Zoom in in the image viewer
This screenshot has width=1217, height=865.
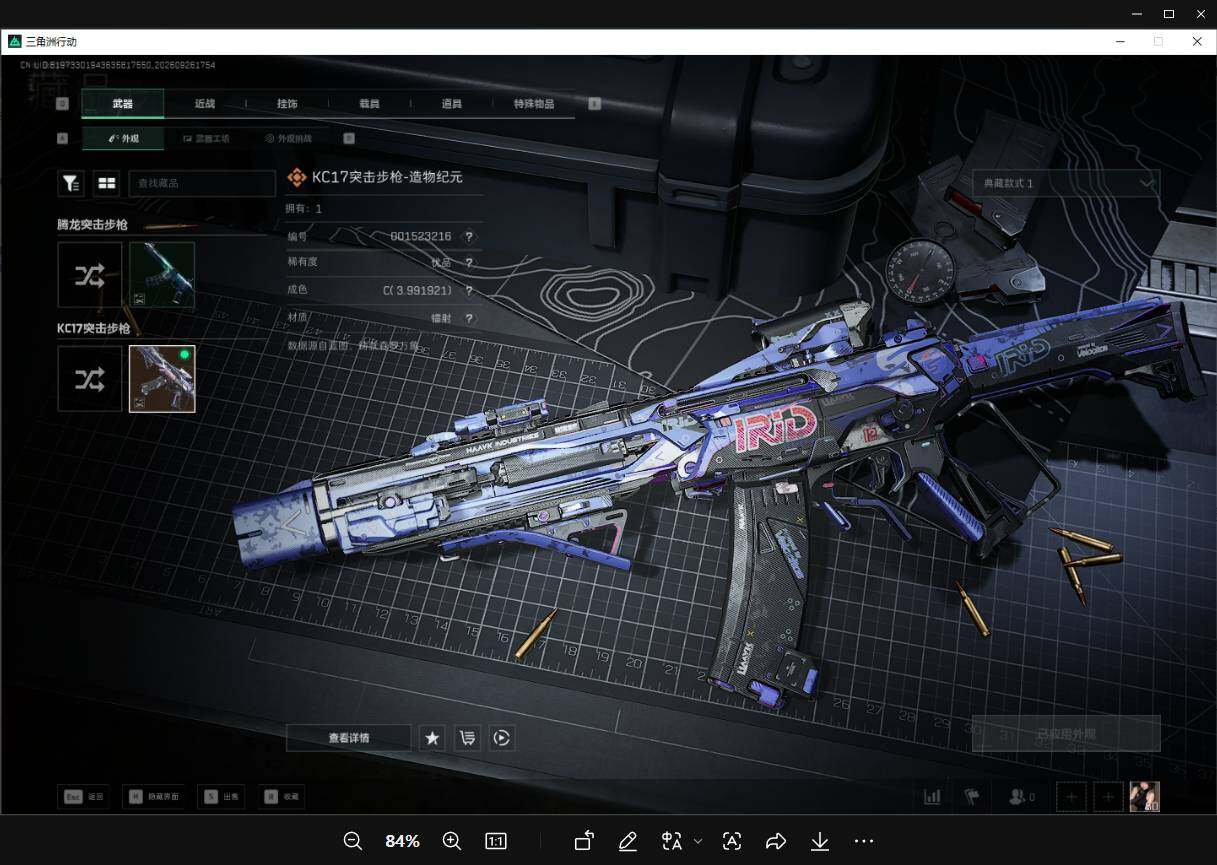451,841
